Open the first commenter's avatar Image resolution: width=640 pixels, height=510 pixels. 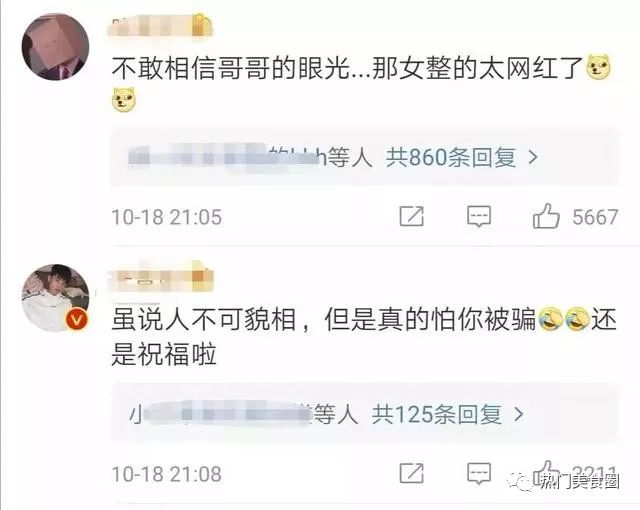click(55, 47)
